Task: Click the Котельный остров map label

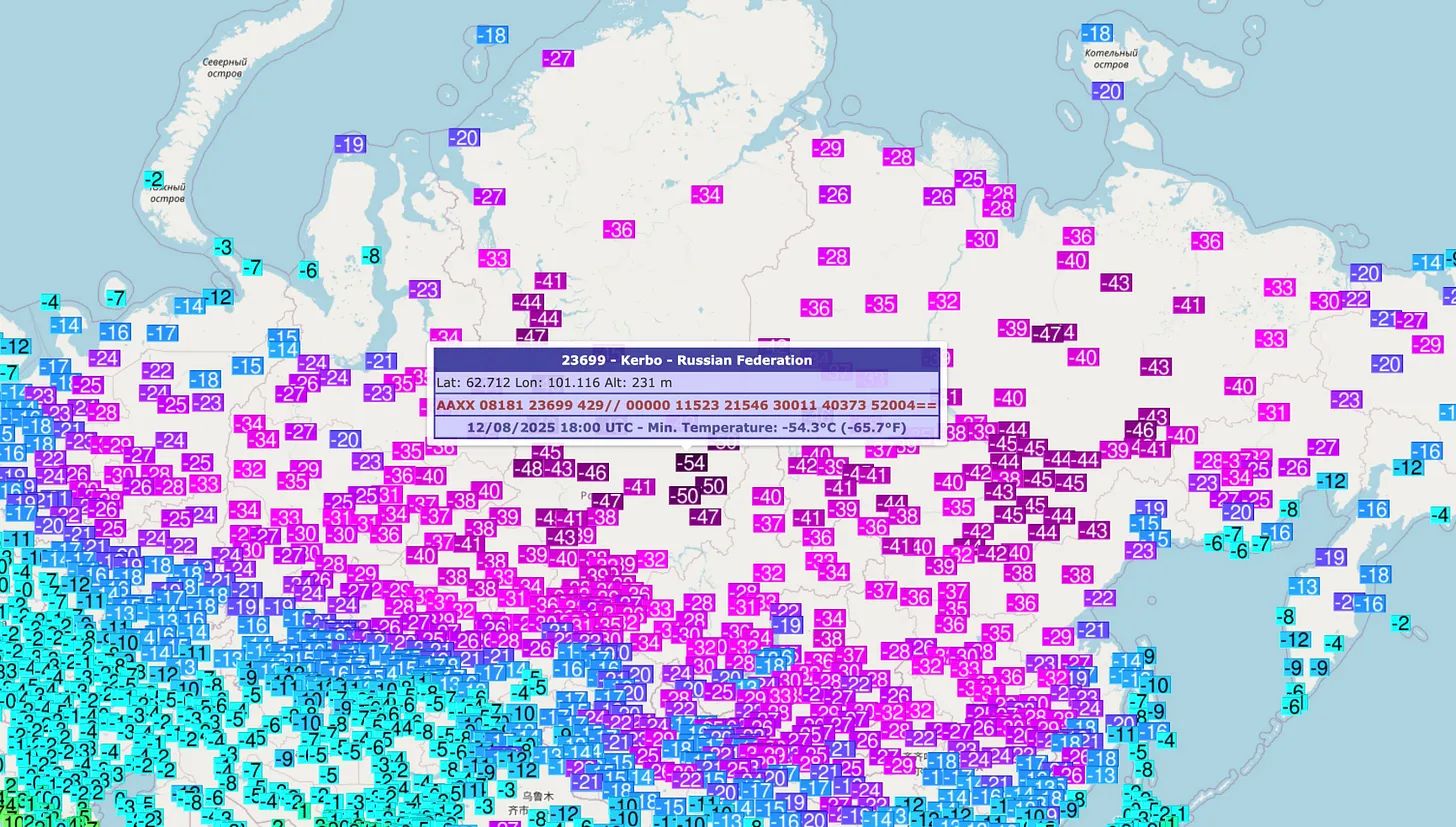Action: pyautogui.click(x=1111, y=59)
